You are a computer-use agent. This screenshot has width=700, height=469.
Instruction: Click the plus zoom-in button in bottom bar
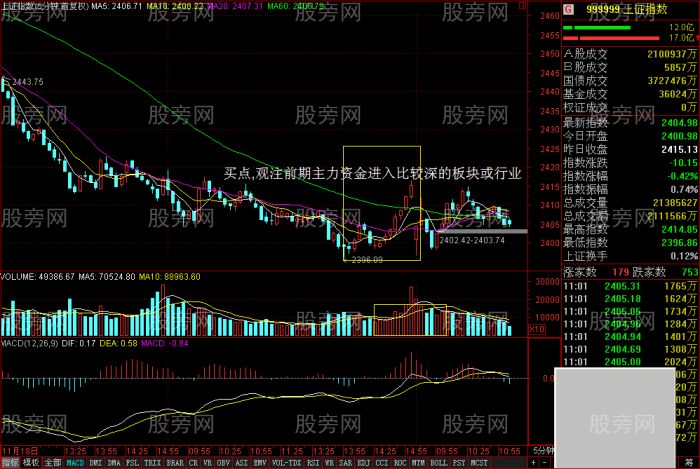(x=534, y=463)
